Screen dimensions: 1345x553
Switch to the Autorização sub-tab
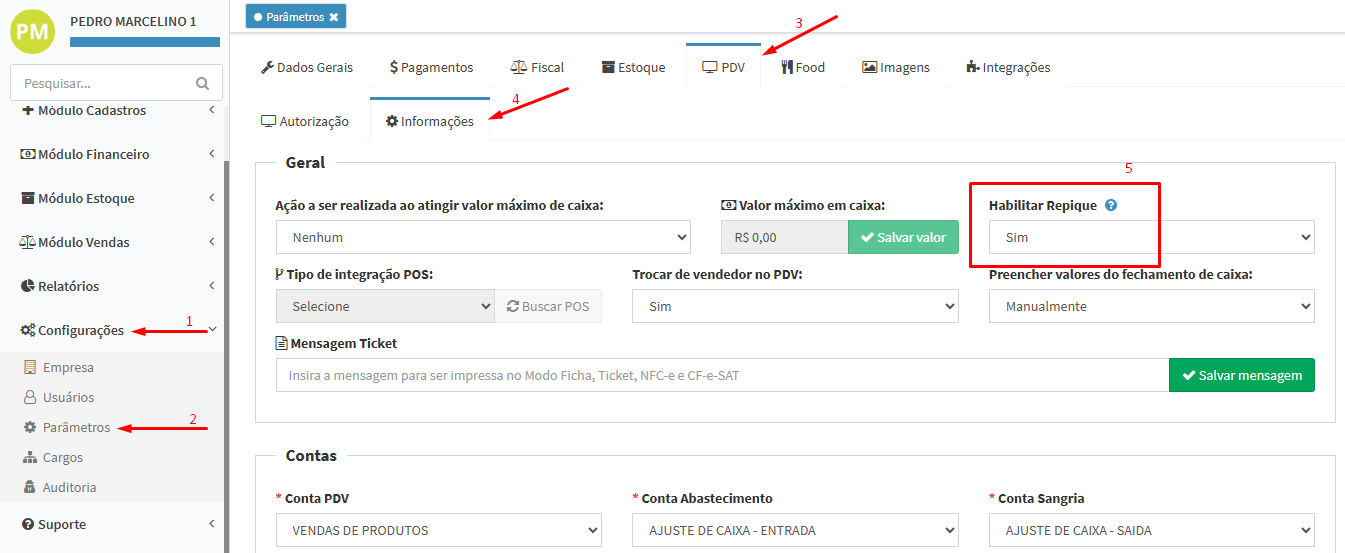click(304, 121)
